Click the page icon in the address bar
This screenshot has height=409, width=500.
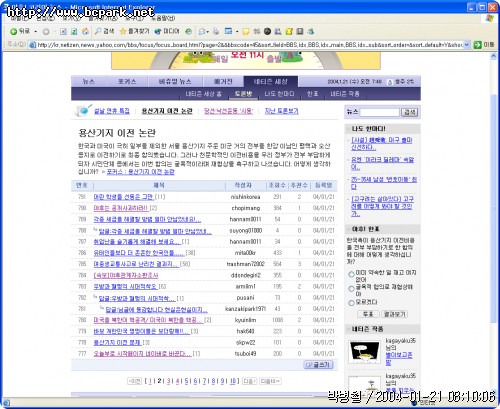coord(32,45)
